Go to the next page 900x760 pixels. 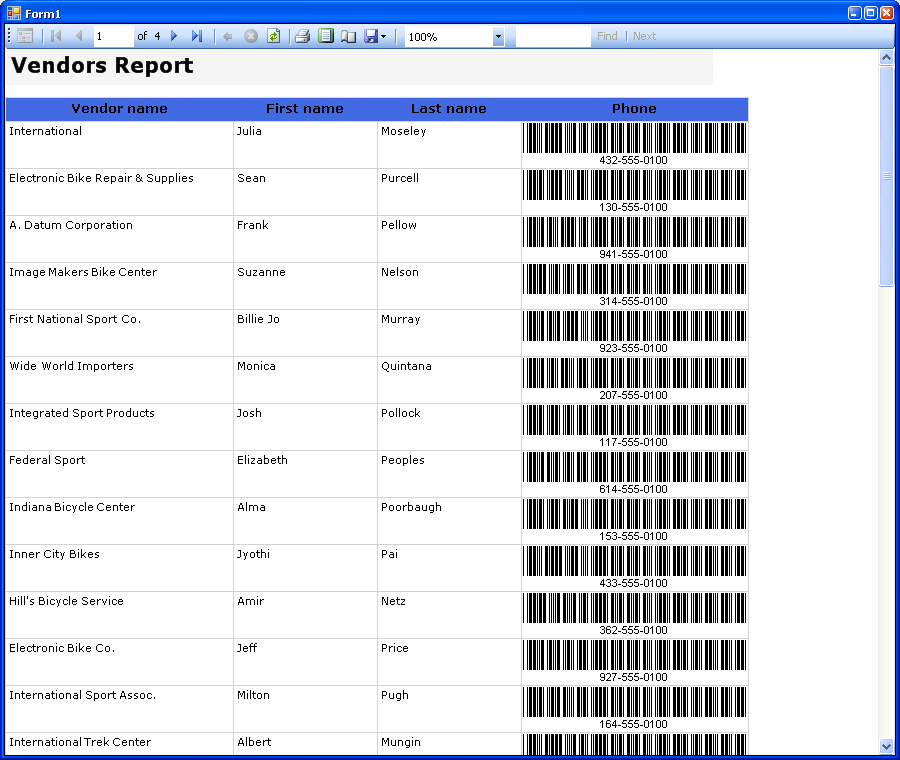pyautogui.click(x=174, y=36)
